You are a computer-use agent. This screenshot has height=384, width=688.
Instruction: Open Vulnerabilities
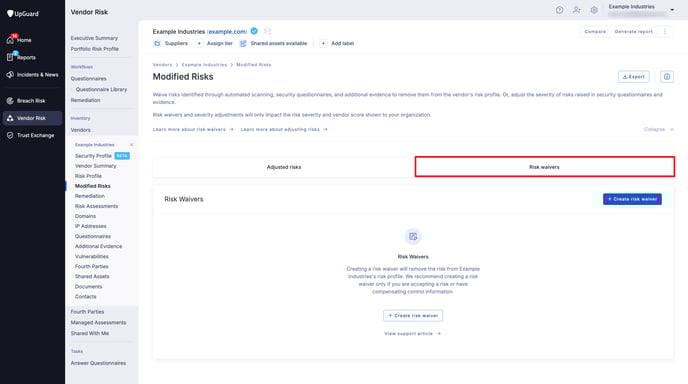[92, 257]
